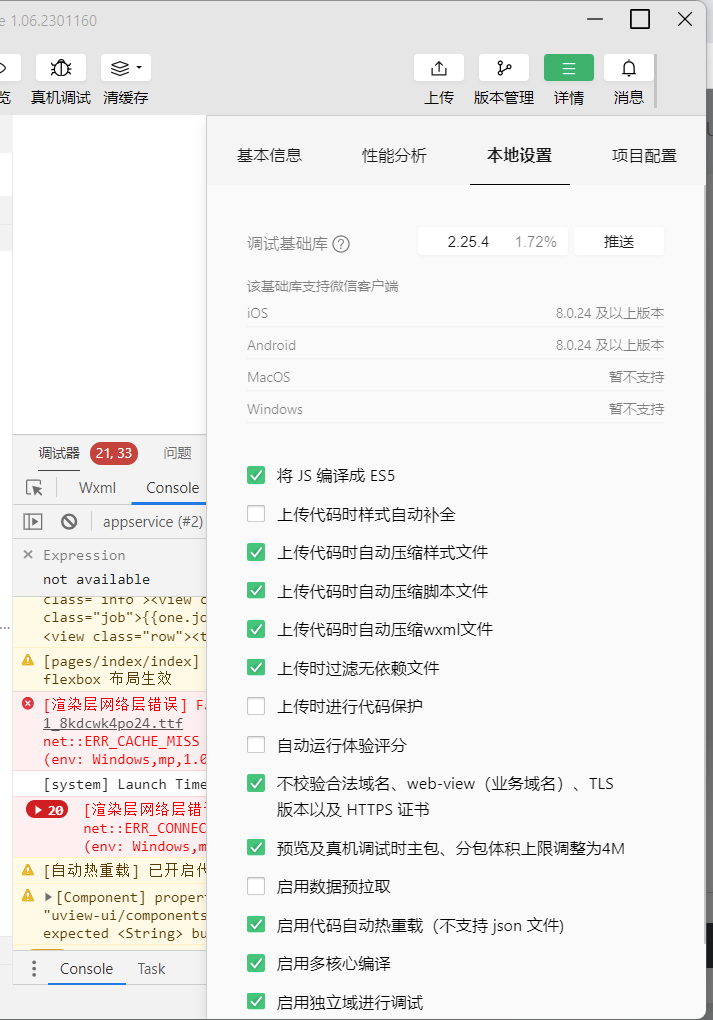Enable 自动运行体验评分 checkbox

pos(256,745)
